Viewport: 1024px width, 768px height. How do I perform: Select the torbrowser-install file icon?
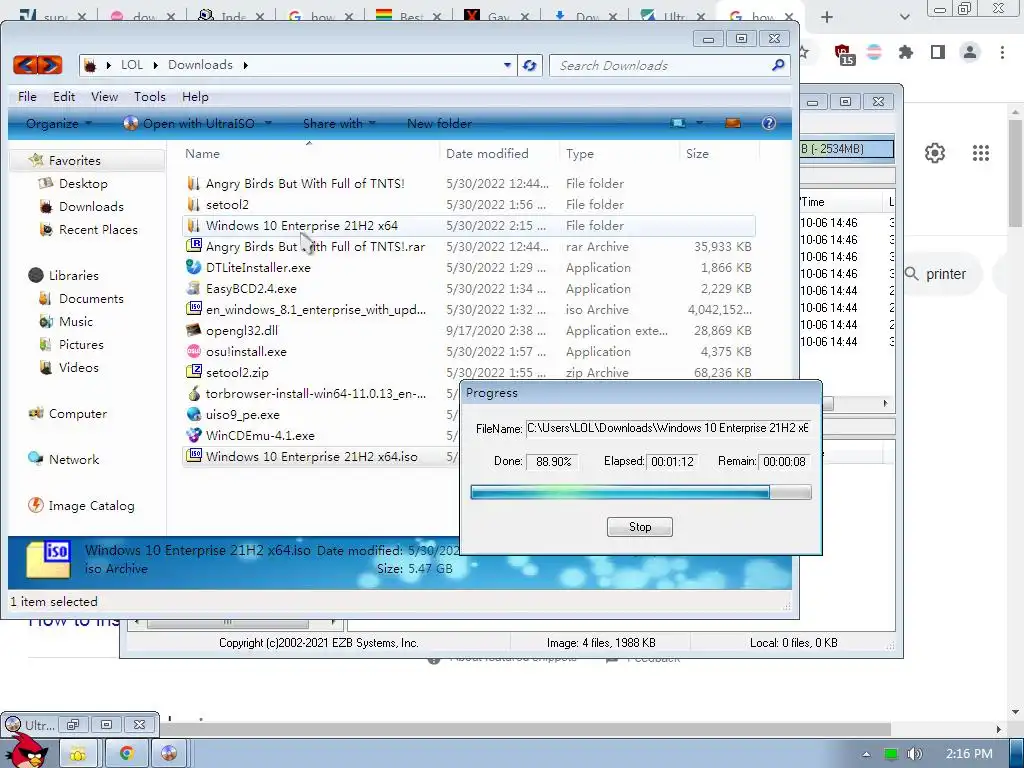[193, 393]
